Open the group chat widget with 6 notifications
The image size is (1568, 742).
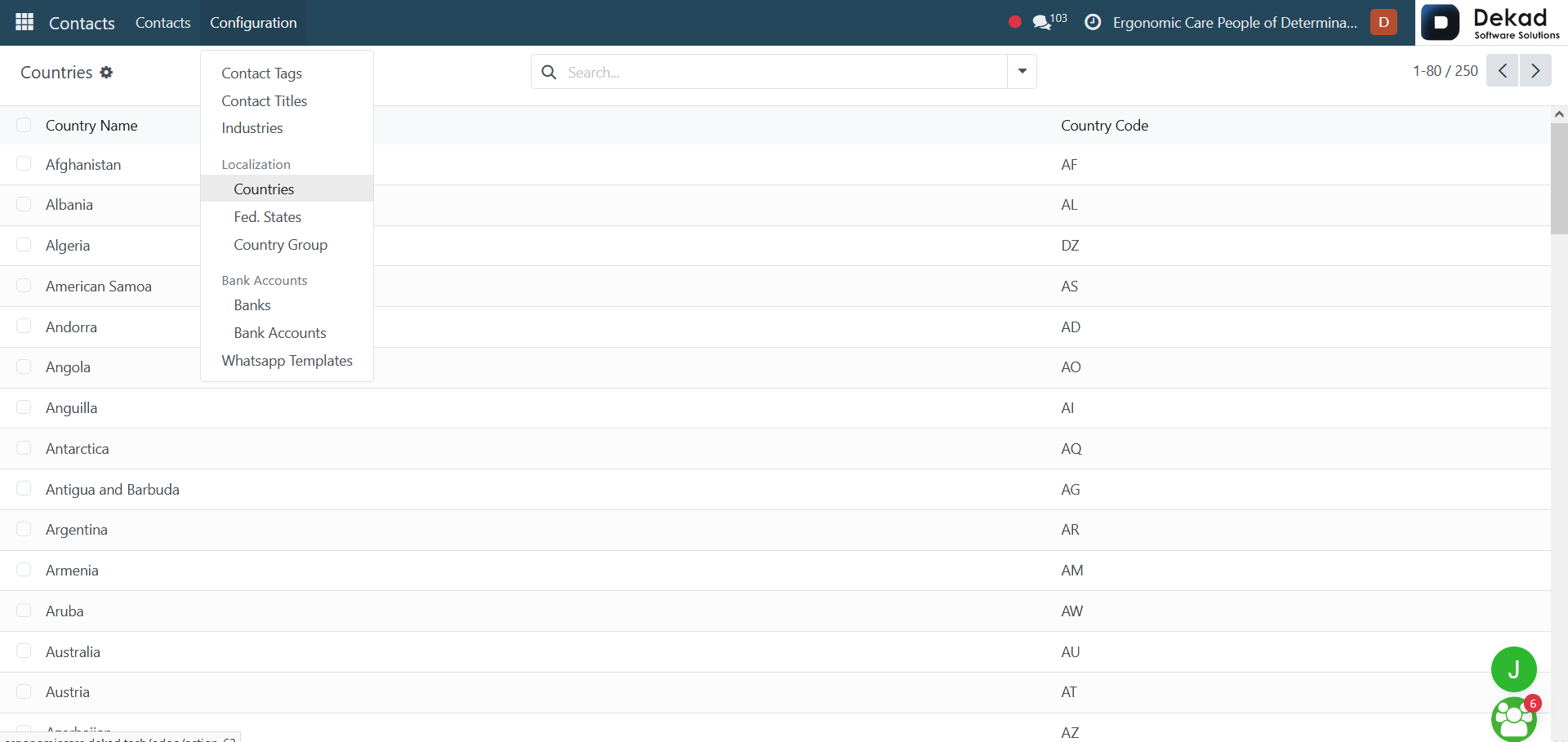[x=1514, y=718]
